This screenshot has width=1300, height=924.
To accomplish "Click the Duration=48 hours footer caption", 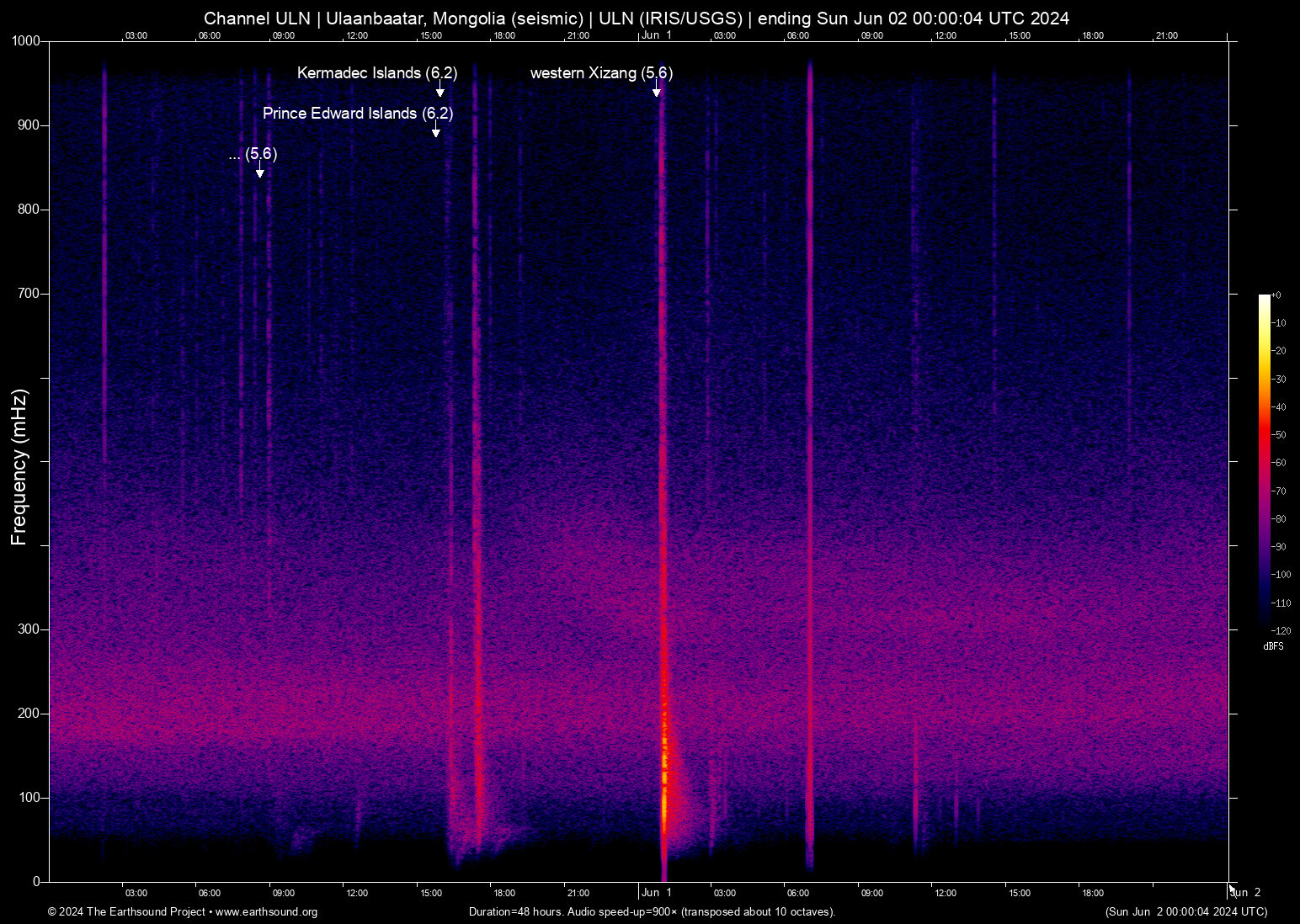I will 652,912.
